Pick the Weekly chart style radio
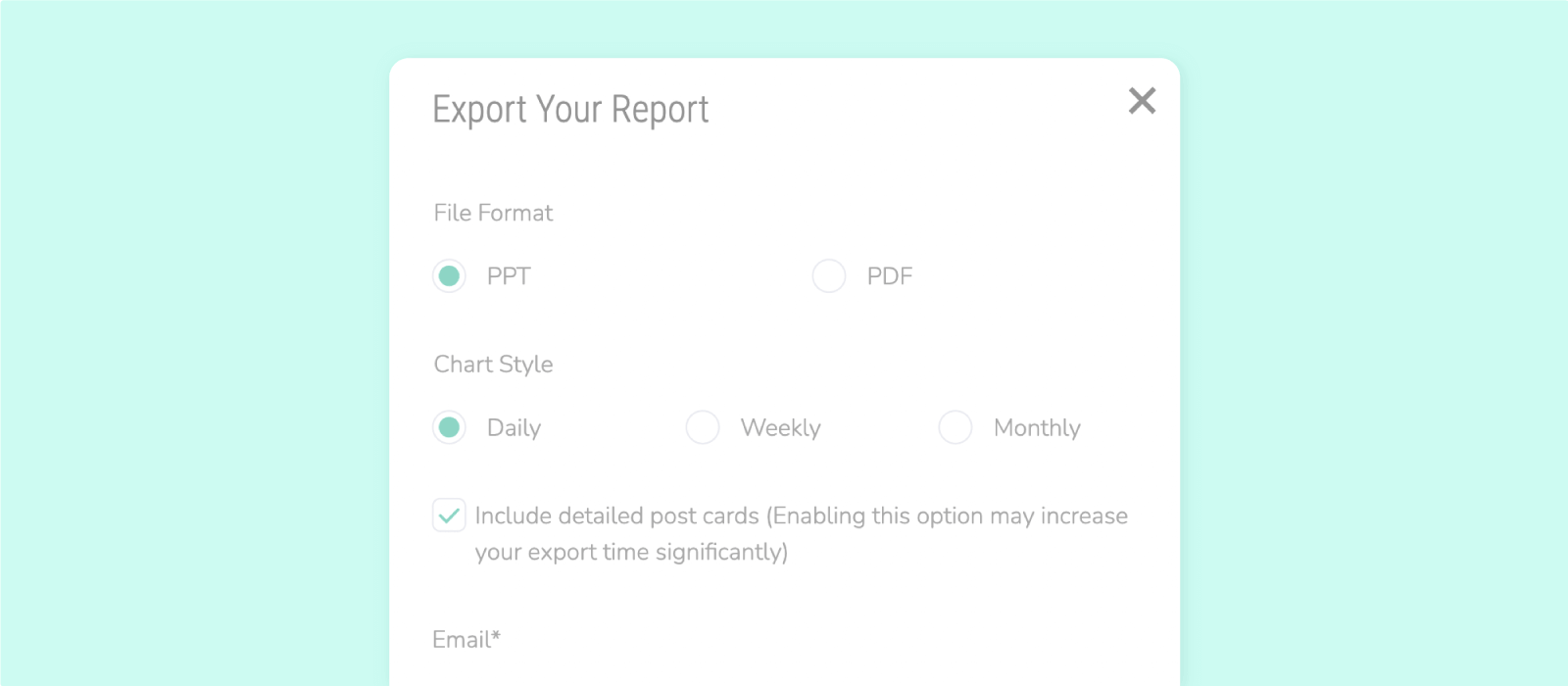The height and width of the screenshot is (686, 1568). (703, 427)
